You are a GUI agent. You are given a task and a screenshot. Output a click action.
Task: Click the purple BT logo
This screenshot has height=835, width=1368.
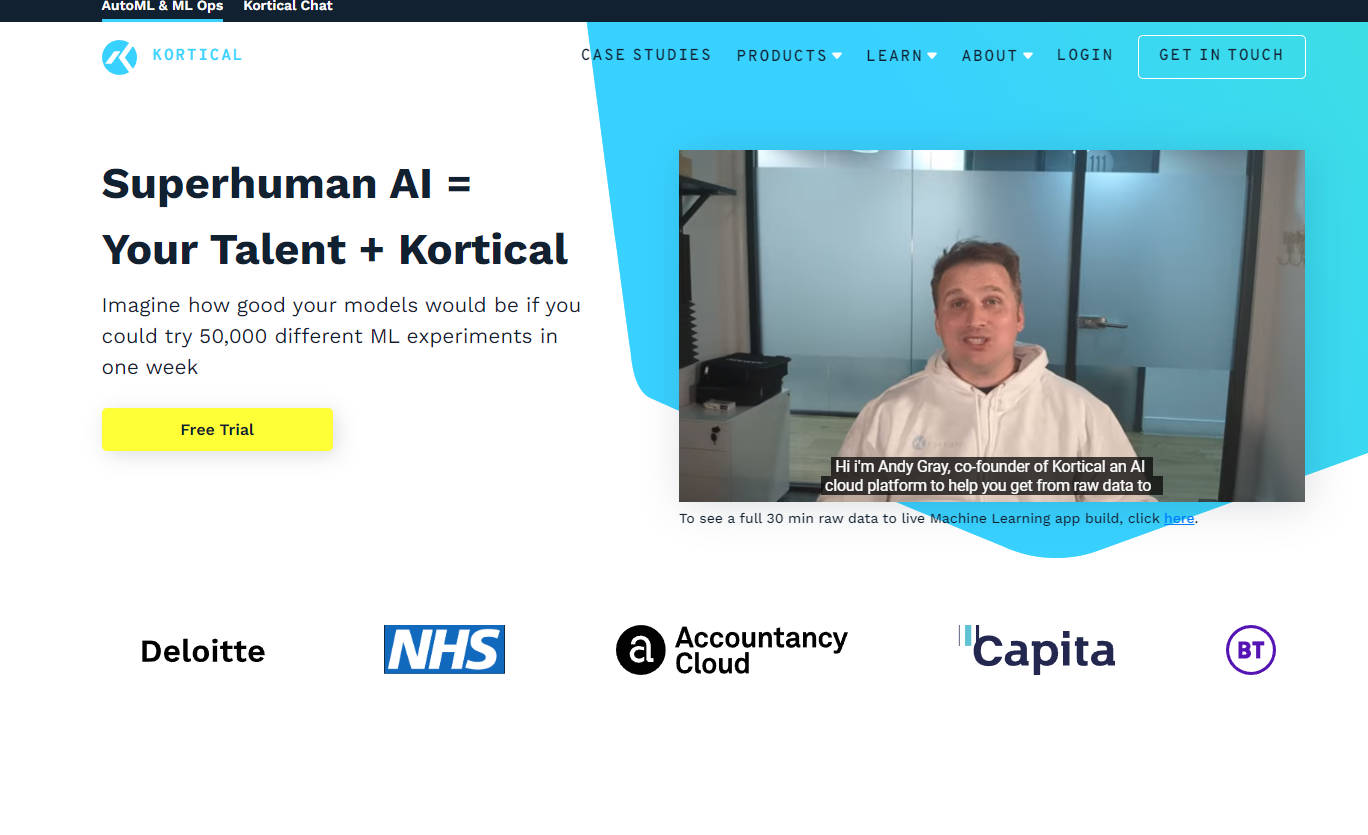[1251, 650]
